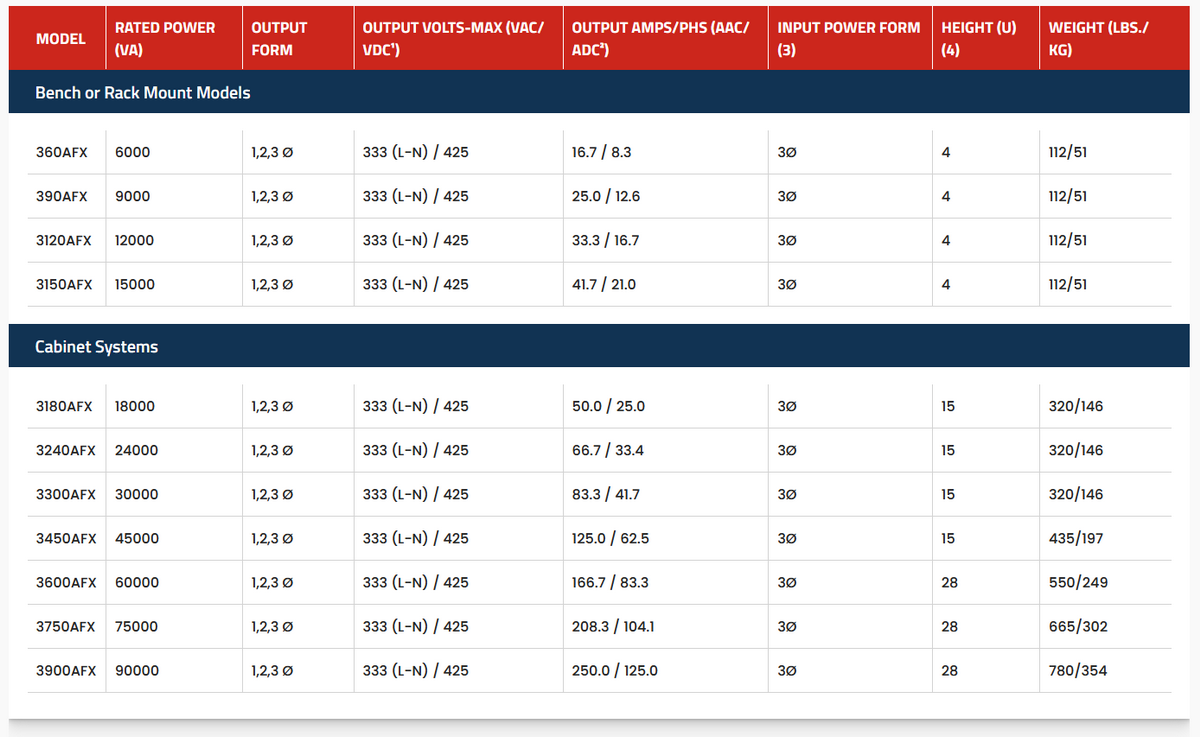This screenshot has height=737, width=1200.
Task: Click the OUTPUT VOLTS-MAX column header
Action: 453,39
